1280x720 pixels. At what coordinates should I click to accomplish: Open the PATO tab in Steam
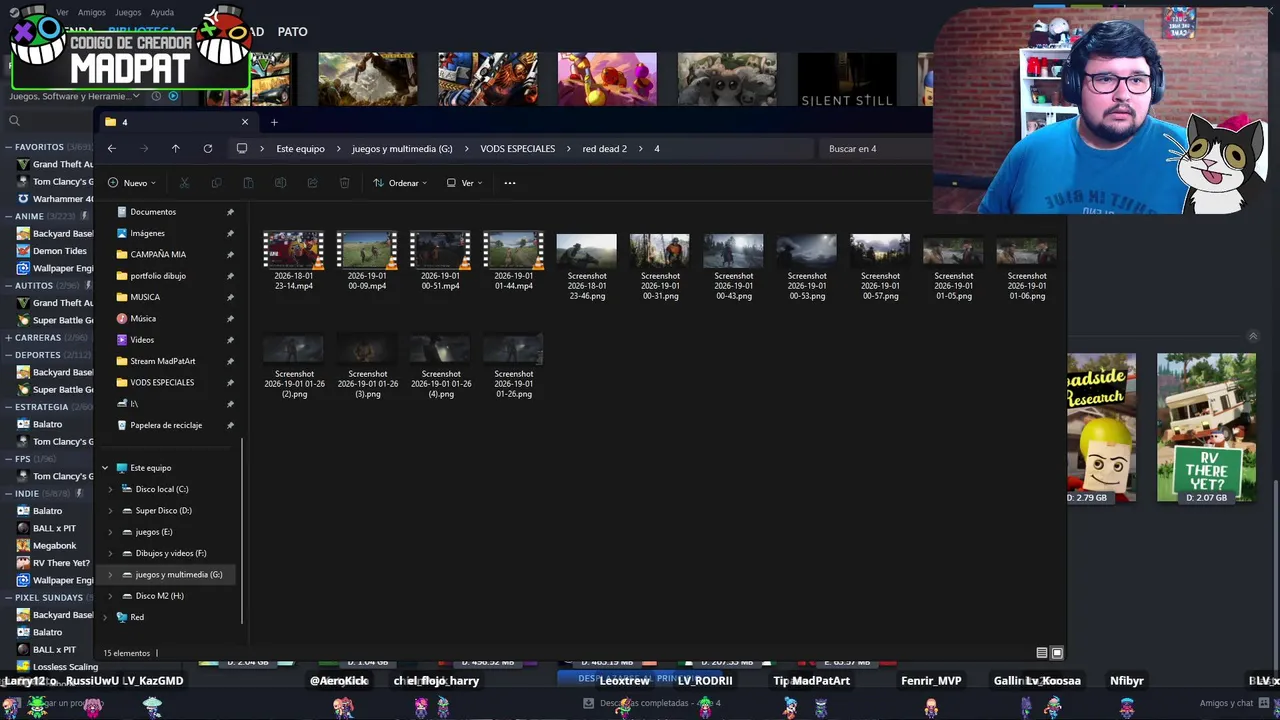(x=292, y=32)
